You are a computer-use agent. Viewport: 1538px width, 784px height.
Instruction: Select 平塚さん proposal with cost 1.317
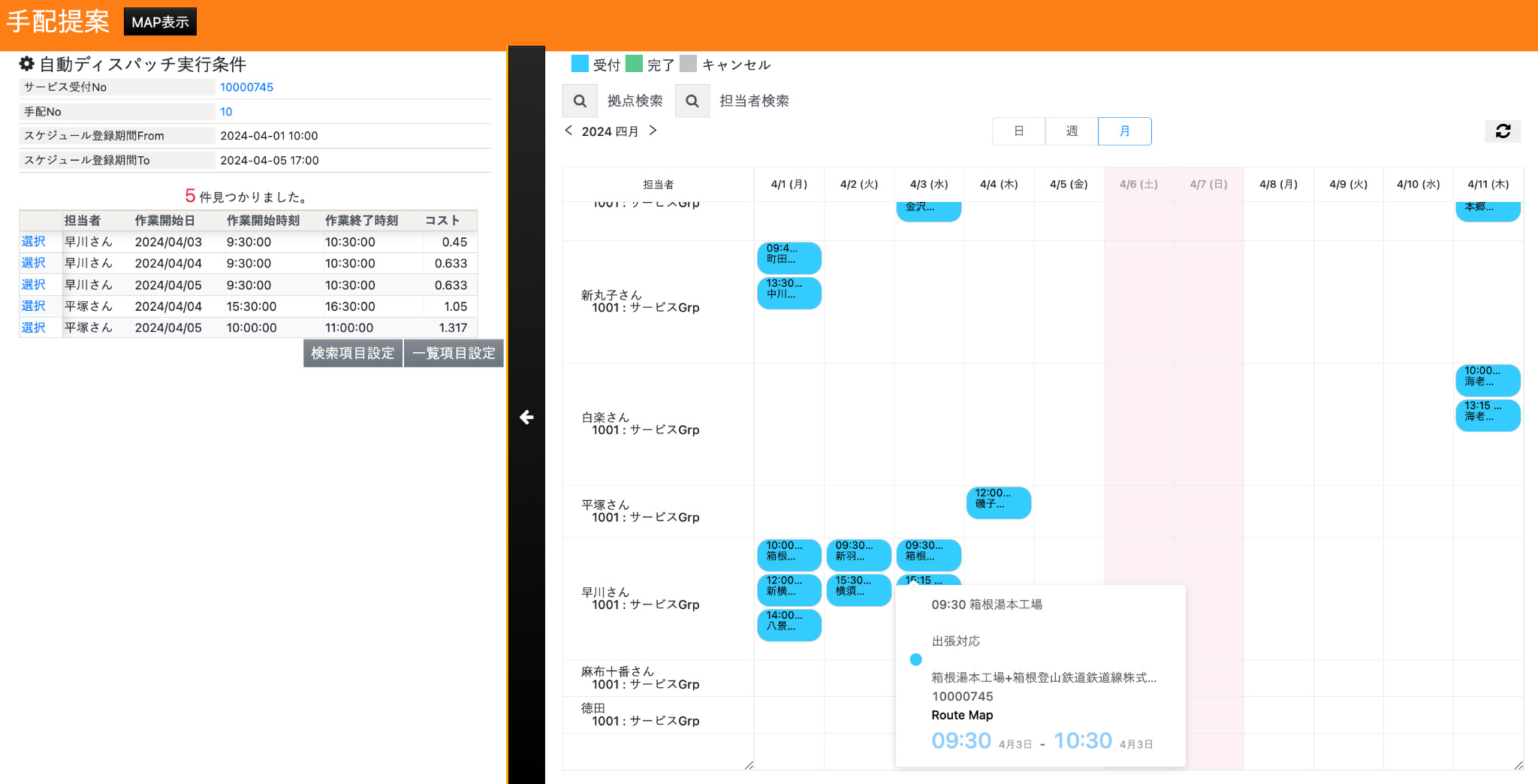(x=33, y=327)
